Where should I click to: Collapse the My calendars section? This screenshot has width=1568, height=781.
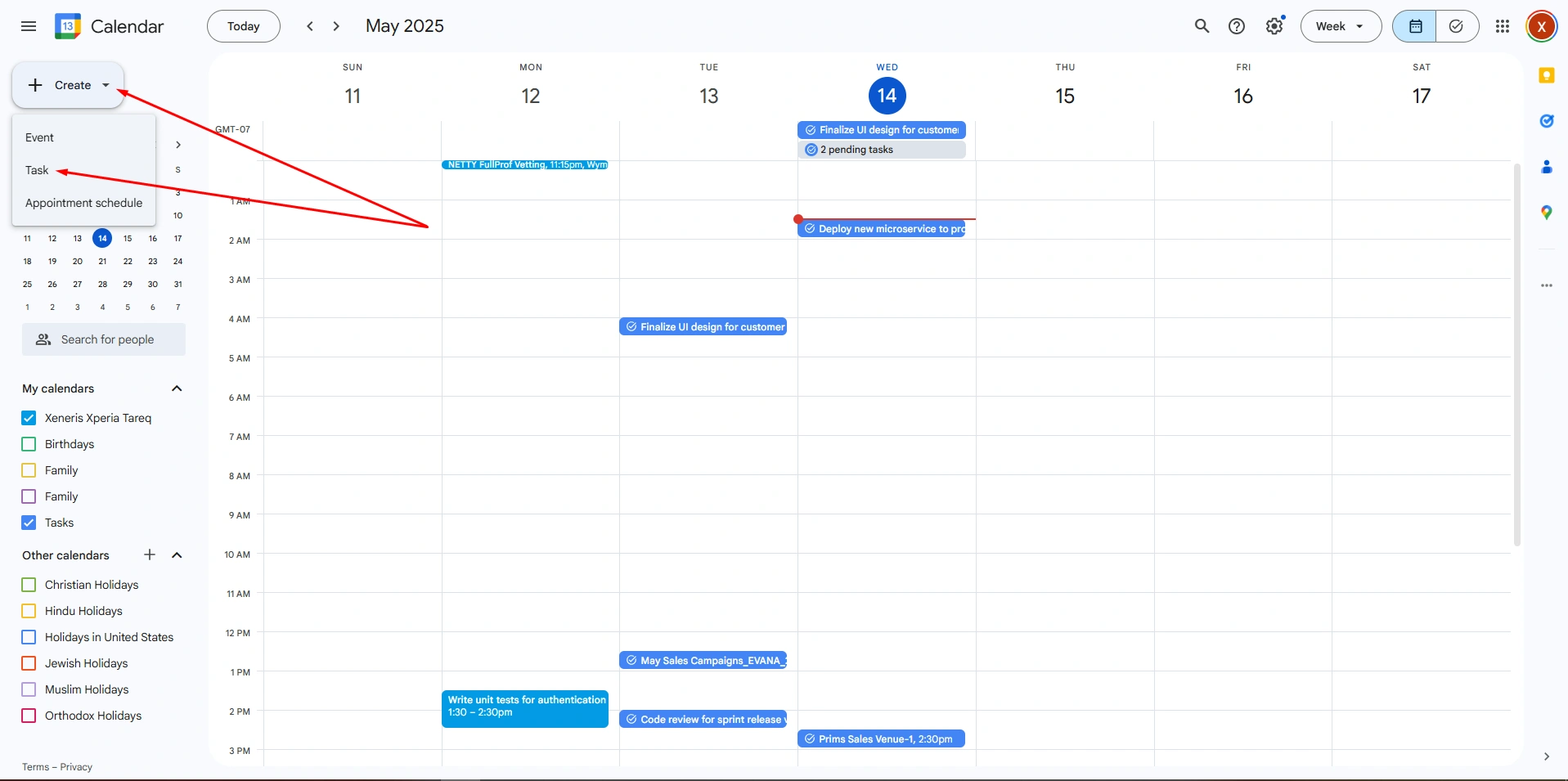click(x=177, y=388)
